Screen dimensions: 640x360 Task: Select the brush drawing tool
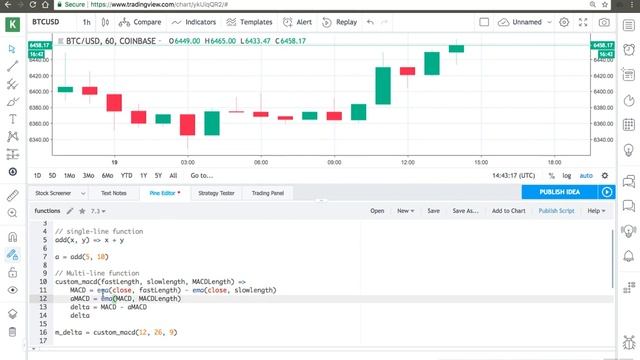[x=12, y=101]
